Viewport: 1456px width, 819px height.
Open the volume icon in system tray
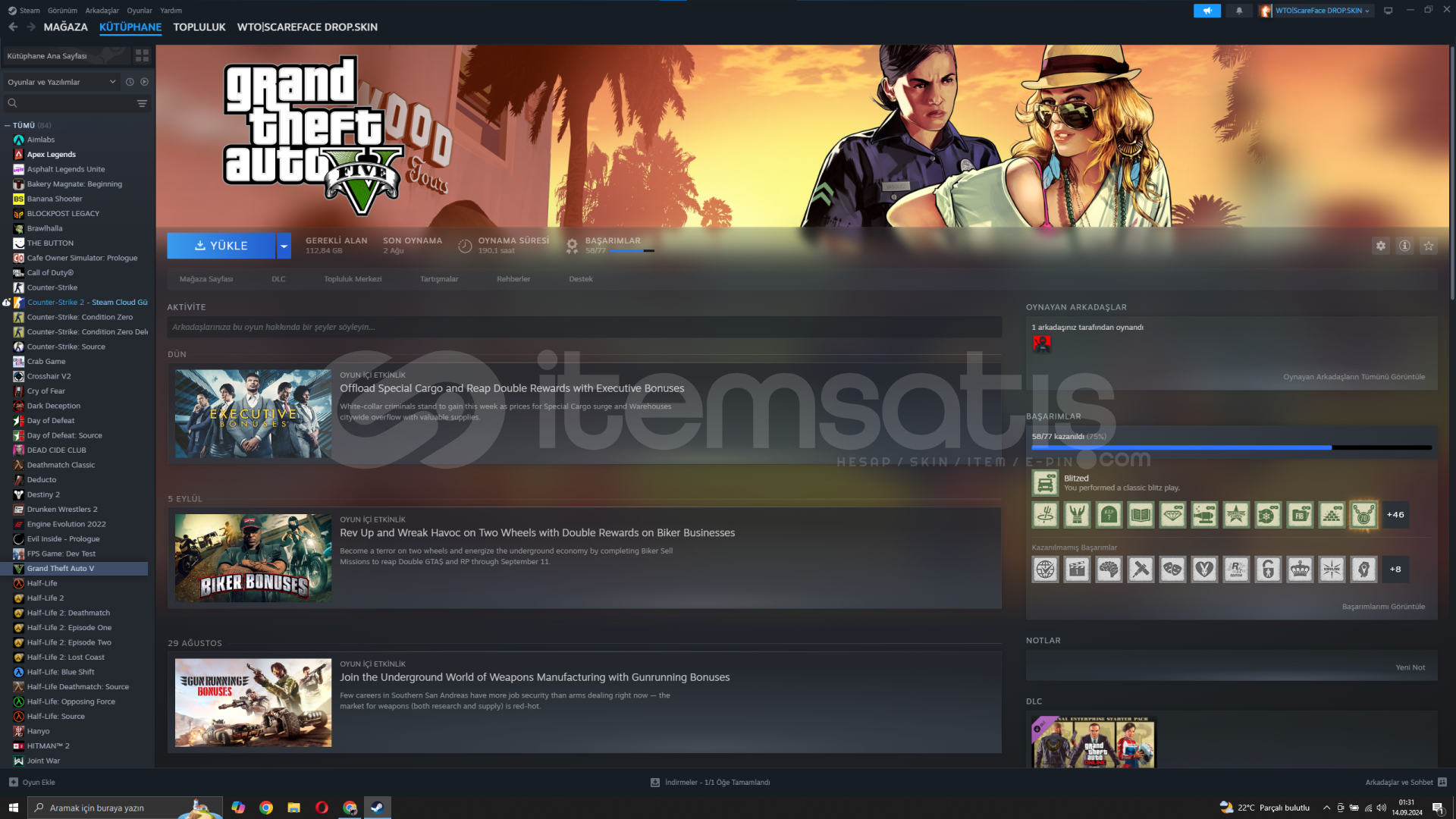pos(1381,808)
